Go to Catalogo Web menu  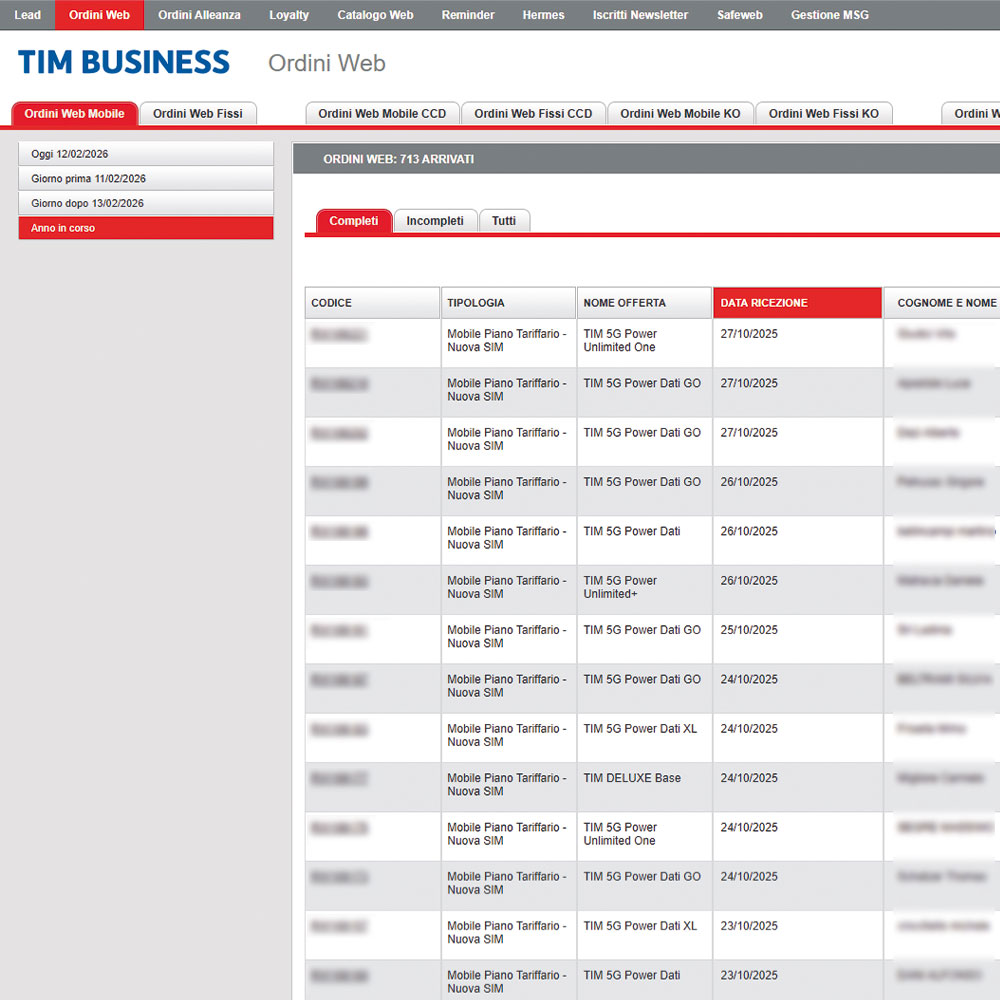pos(375,15)
